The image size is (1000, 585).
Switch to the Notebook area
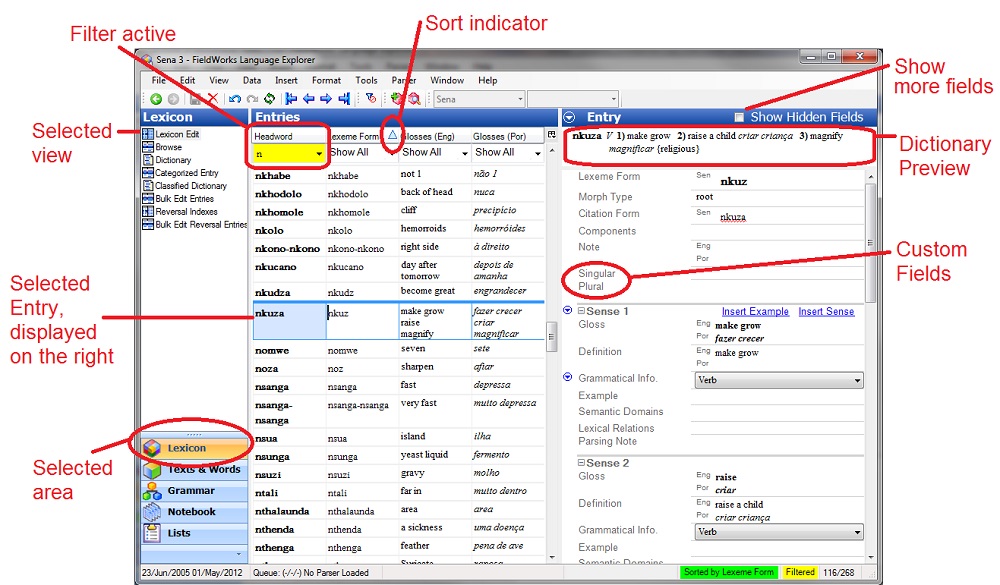[194, 512]
